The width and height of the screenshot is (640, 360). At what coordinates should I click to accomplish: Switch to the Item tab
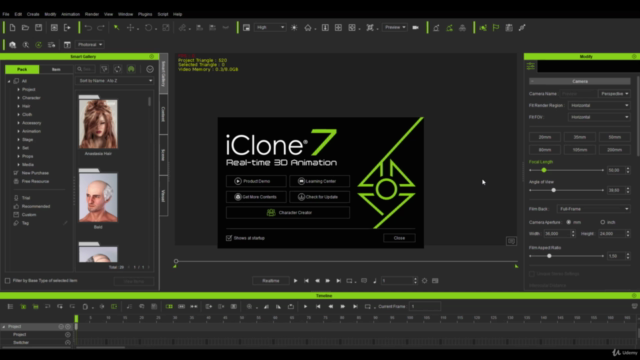(56, 69)
